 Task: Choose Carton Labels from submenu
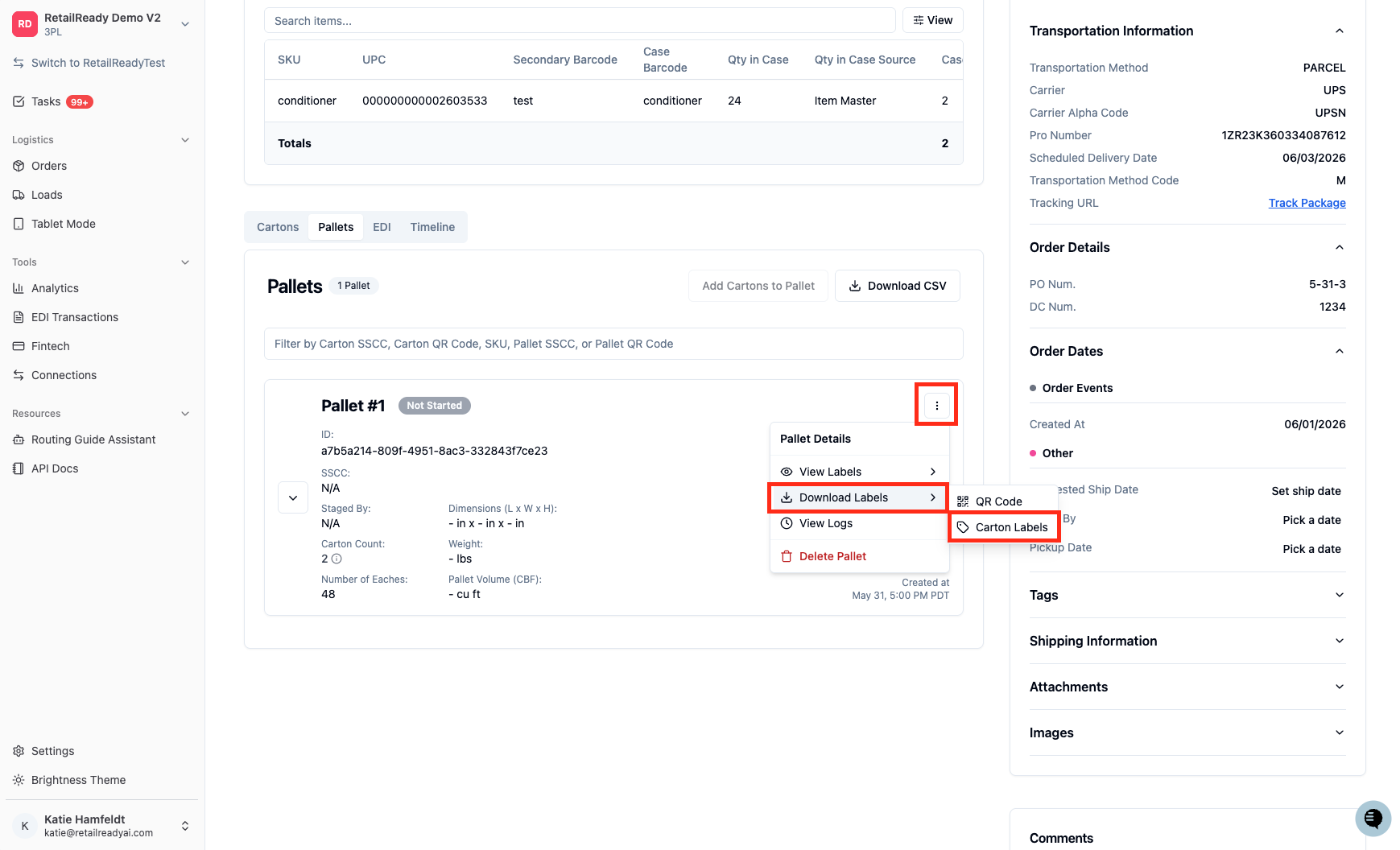(x=1005, y=527)
